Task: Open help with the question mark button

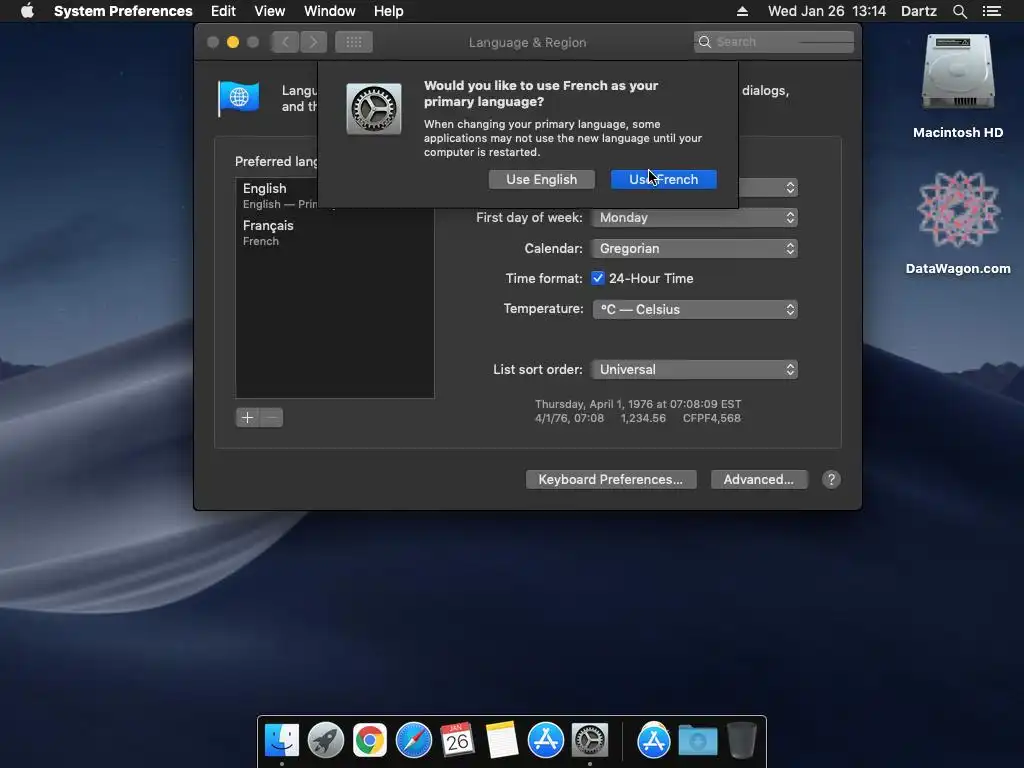Action: [x=831, y=479]
